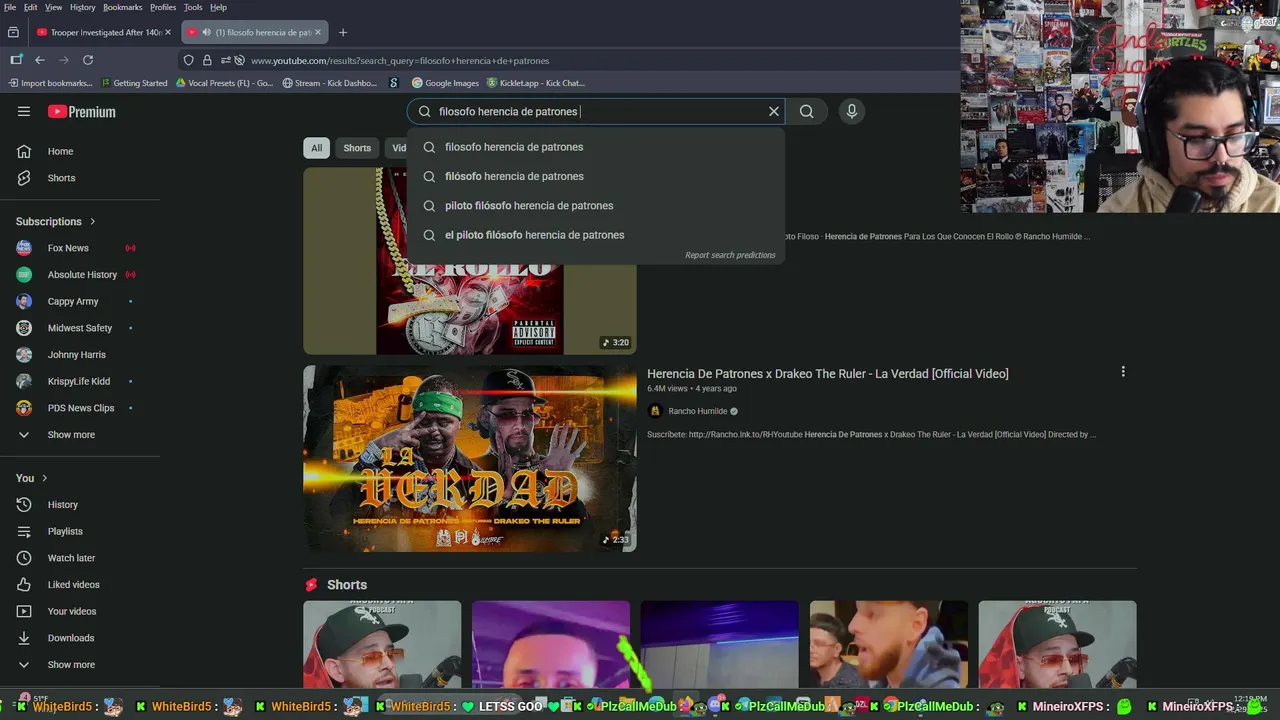Open the KrispyLife Kidd channel
Screen dimensions: 1280x720
click(80, 381)
